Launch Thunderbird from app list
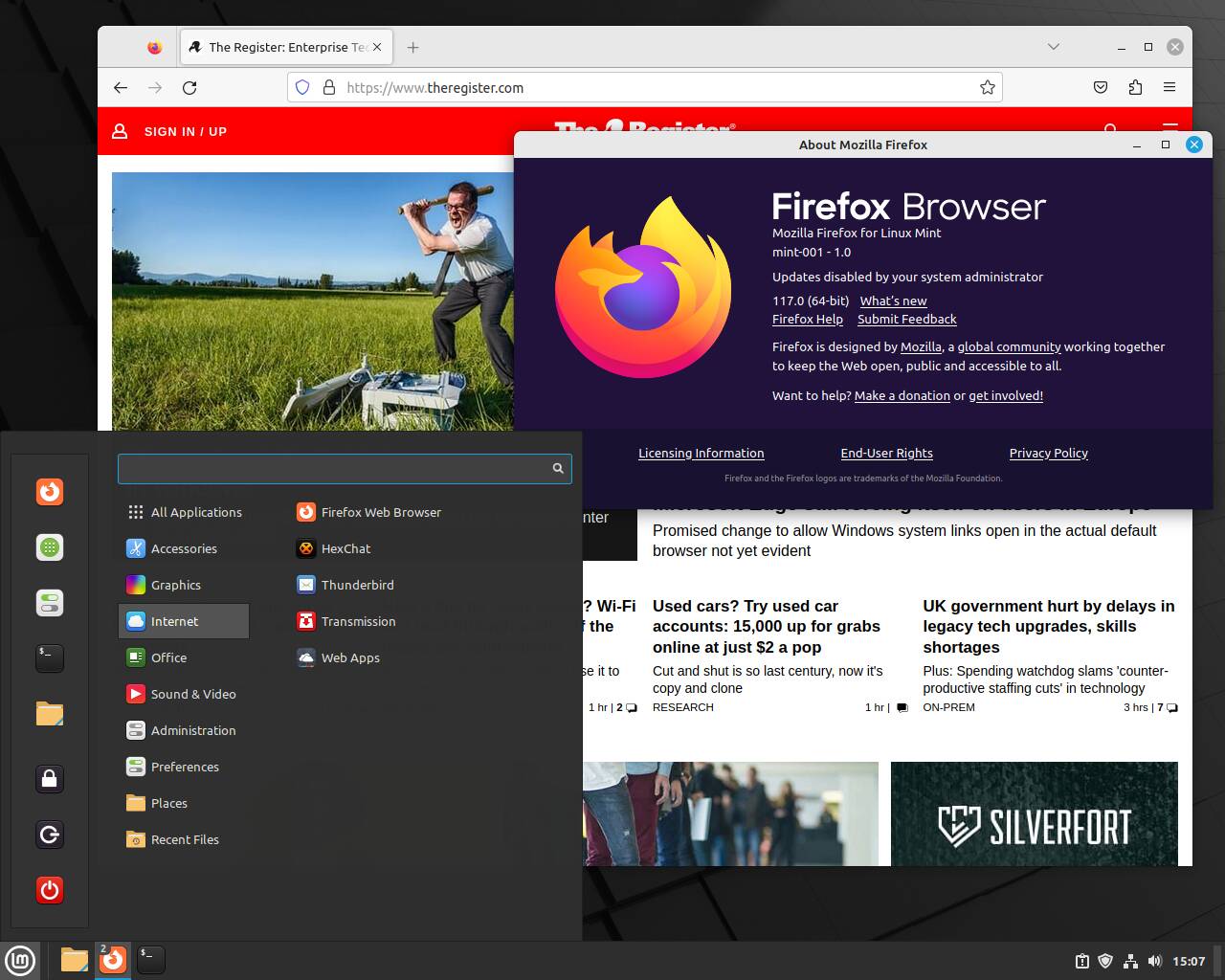 click(x=345, y=585)
